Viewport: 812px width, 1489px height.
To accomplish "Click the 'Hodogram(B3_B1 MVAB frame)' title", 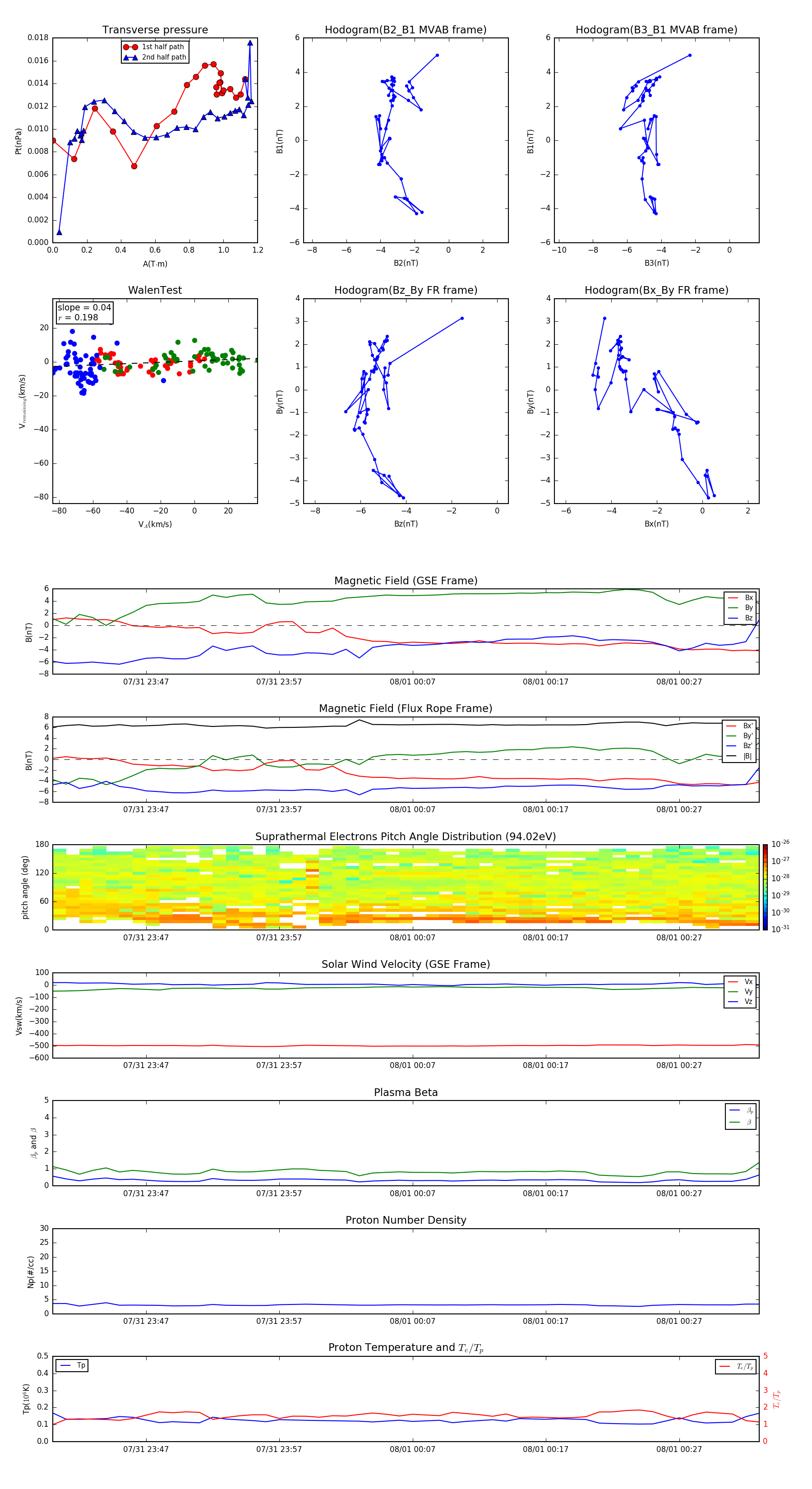I will (x=656, y=29).
